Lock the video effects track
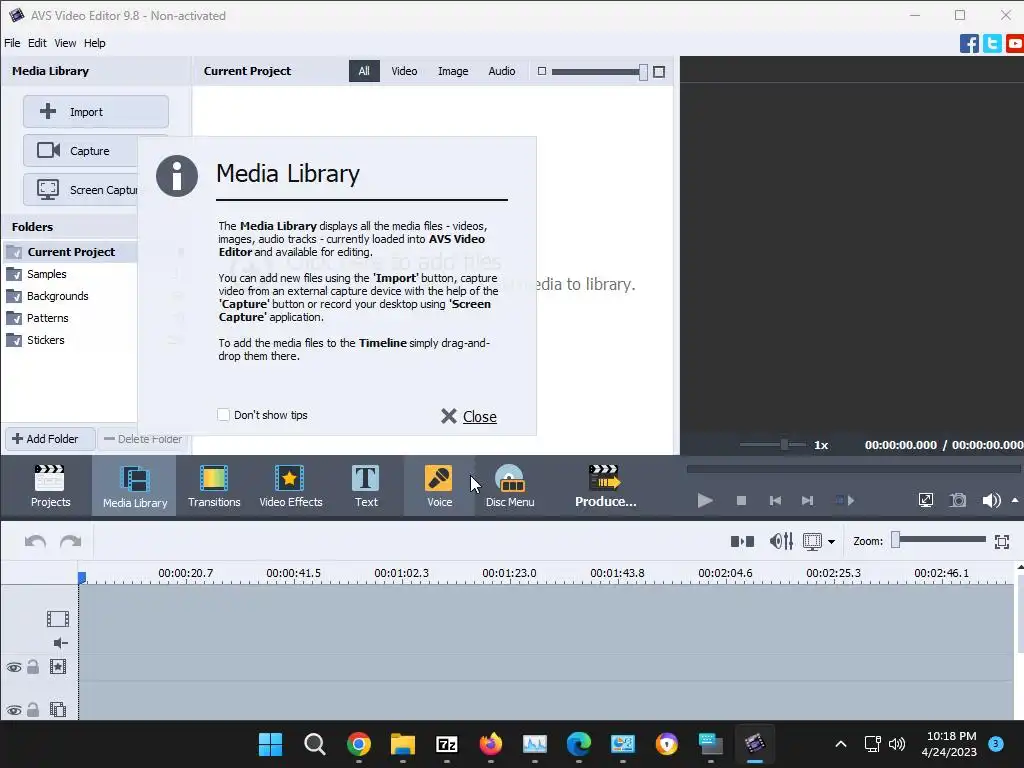The width and height of the screenshot is (1024, 768). pos(33,667)
